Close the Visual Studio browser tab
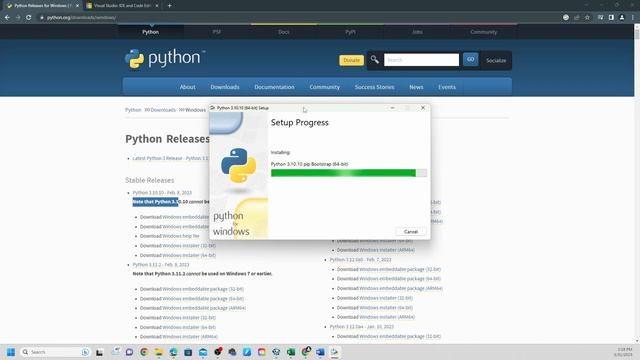640x360 pixels. (x=157, y=6)
